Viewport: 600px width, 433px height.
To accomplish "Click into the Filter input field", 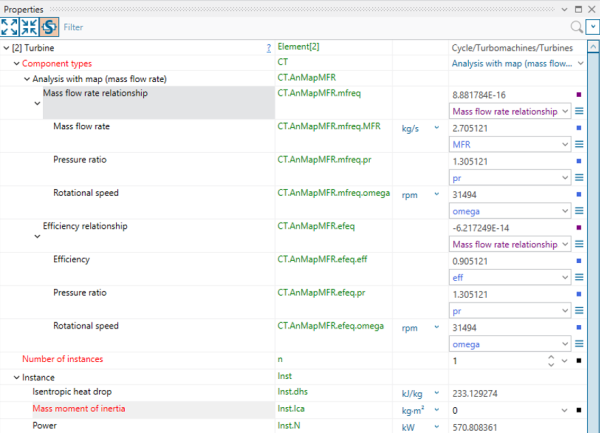I will [x=314, y=27].
